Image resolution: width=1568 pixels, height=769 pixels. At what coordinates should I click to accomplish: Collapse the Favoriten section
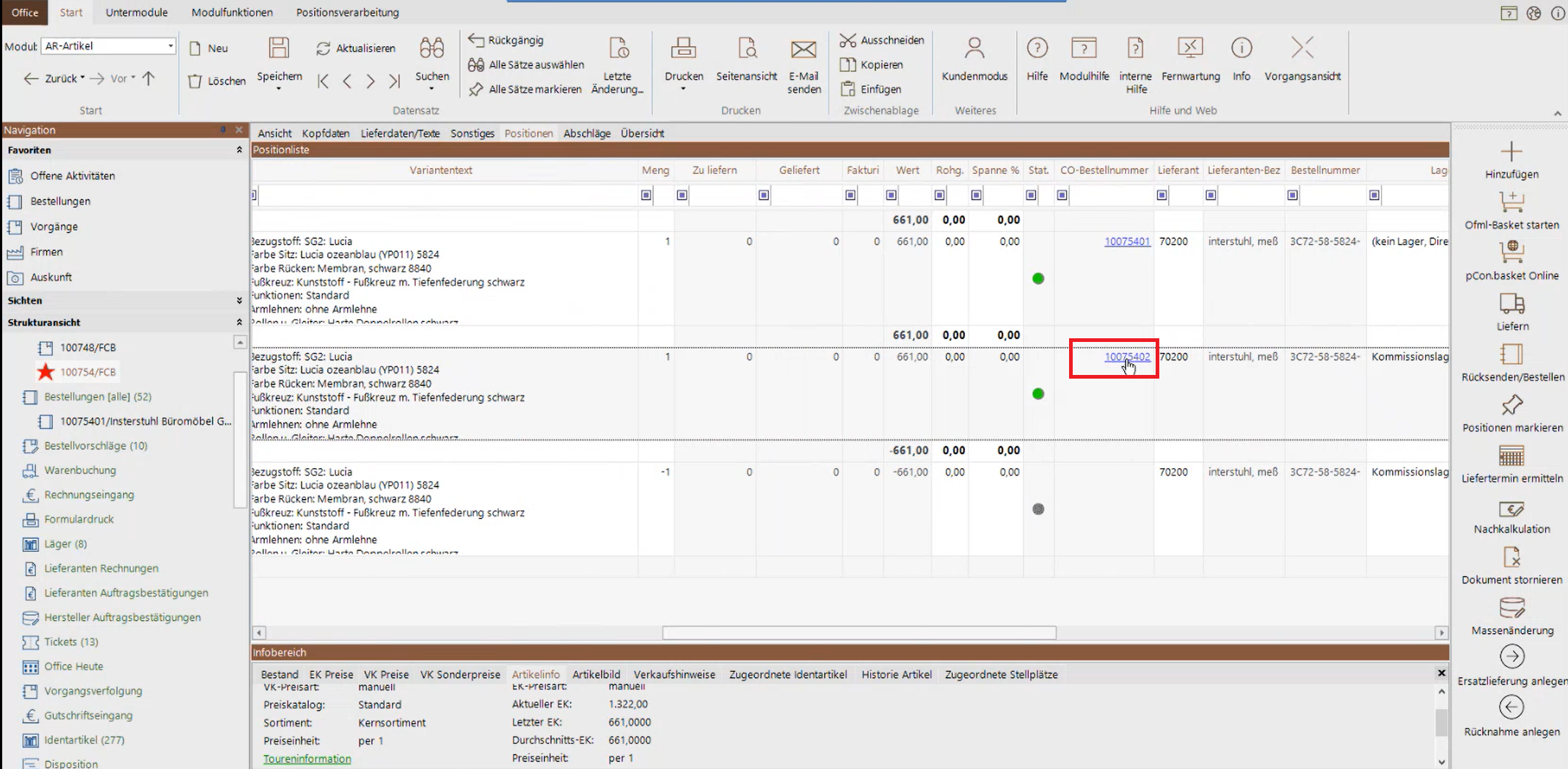point(238,150)
